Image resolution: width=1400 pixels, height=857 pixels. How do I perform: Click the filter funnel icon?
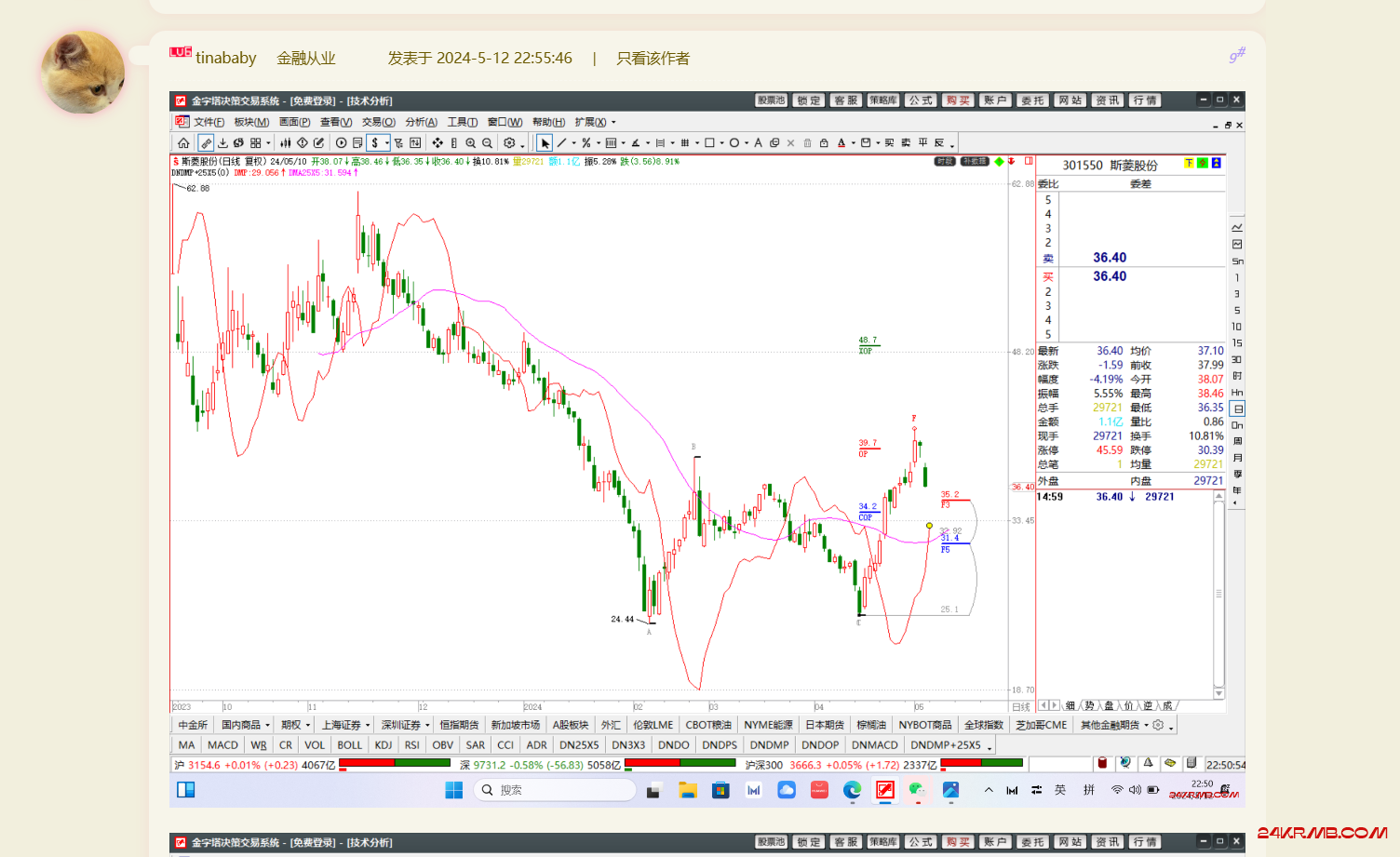(398, 143)
